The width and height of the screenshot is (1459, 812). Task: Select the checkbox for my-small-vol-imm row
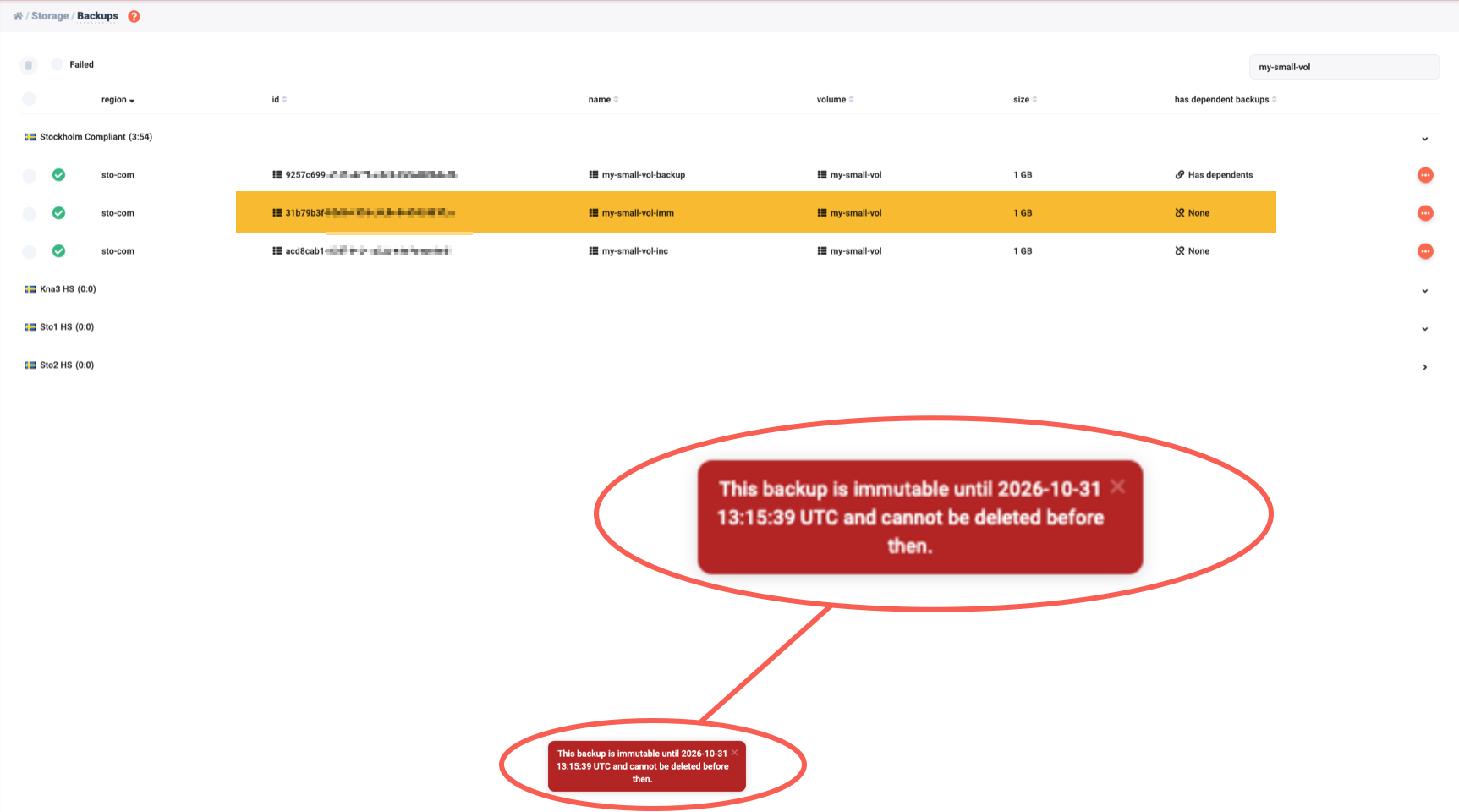coord(29,213)
